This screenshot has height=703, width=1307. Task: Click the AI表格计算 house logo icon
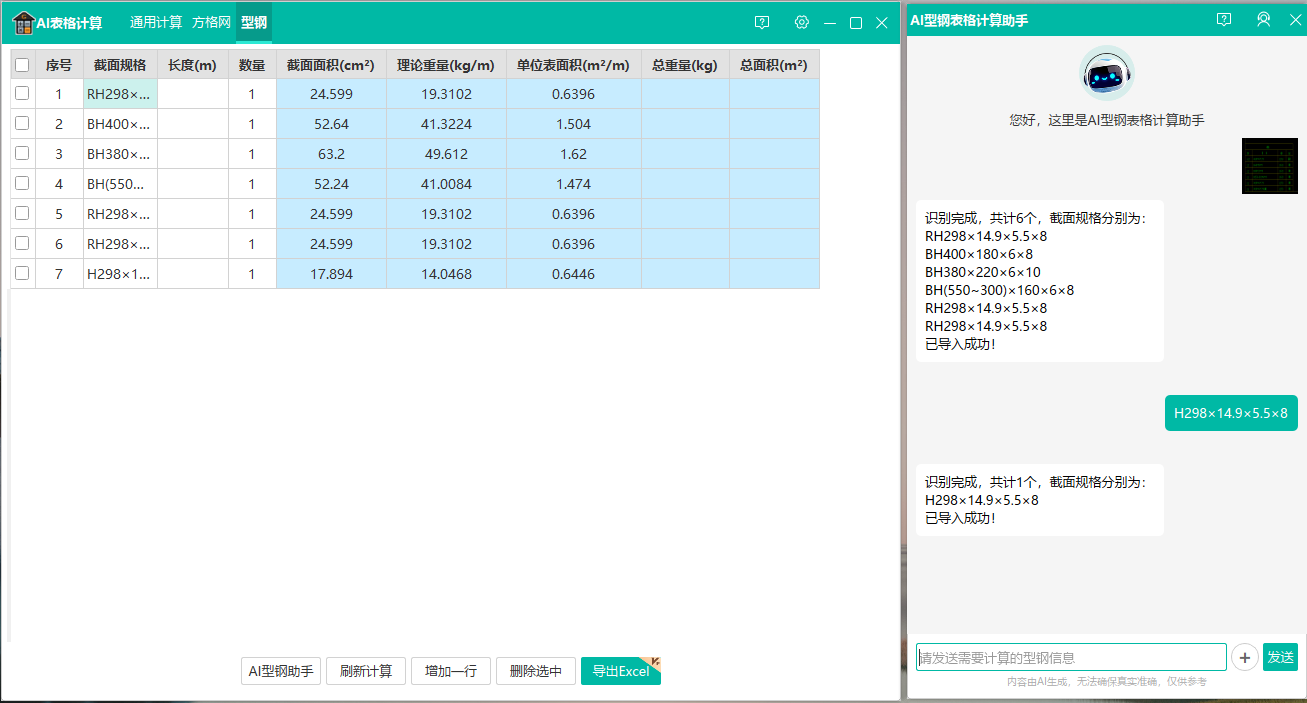point(23,23)
